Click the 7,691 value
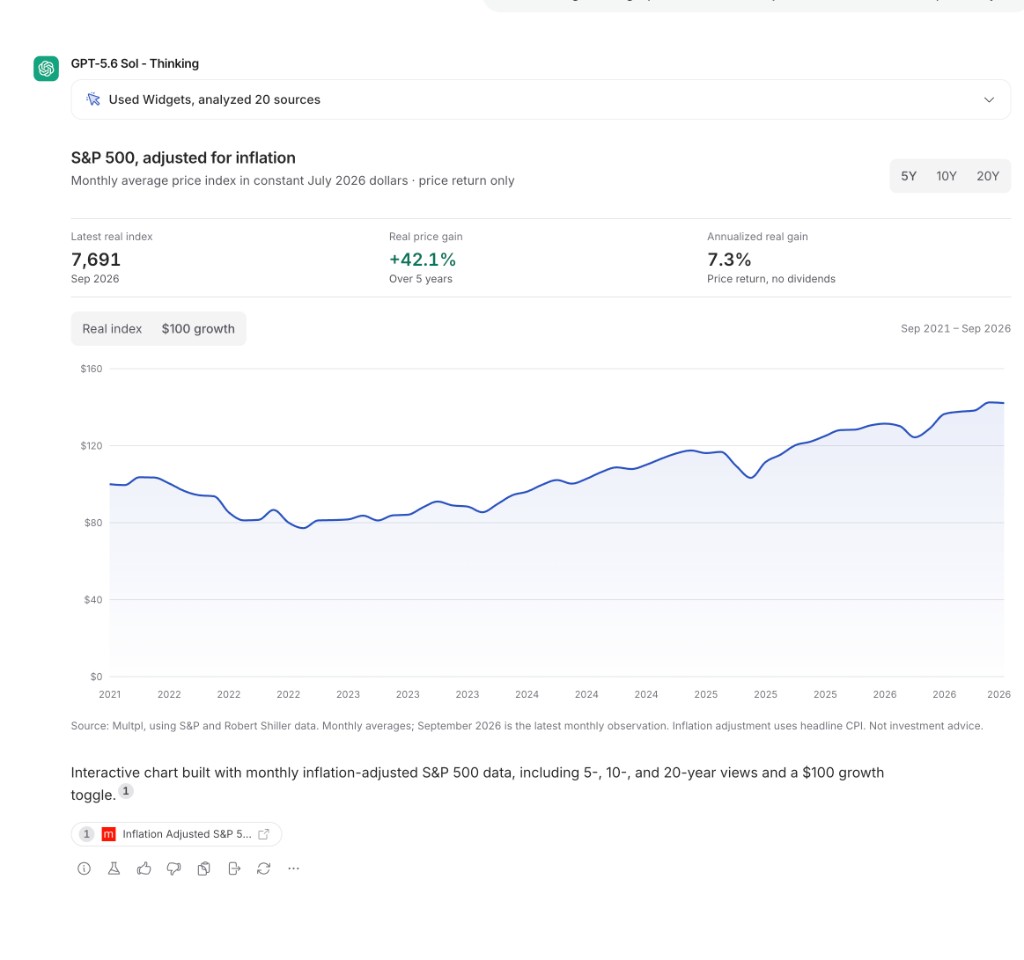Image resolution: width=1024 pixels, height=960 pixels. click(95, 259)
